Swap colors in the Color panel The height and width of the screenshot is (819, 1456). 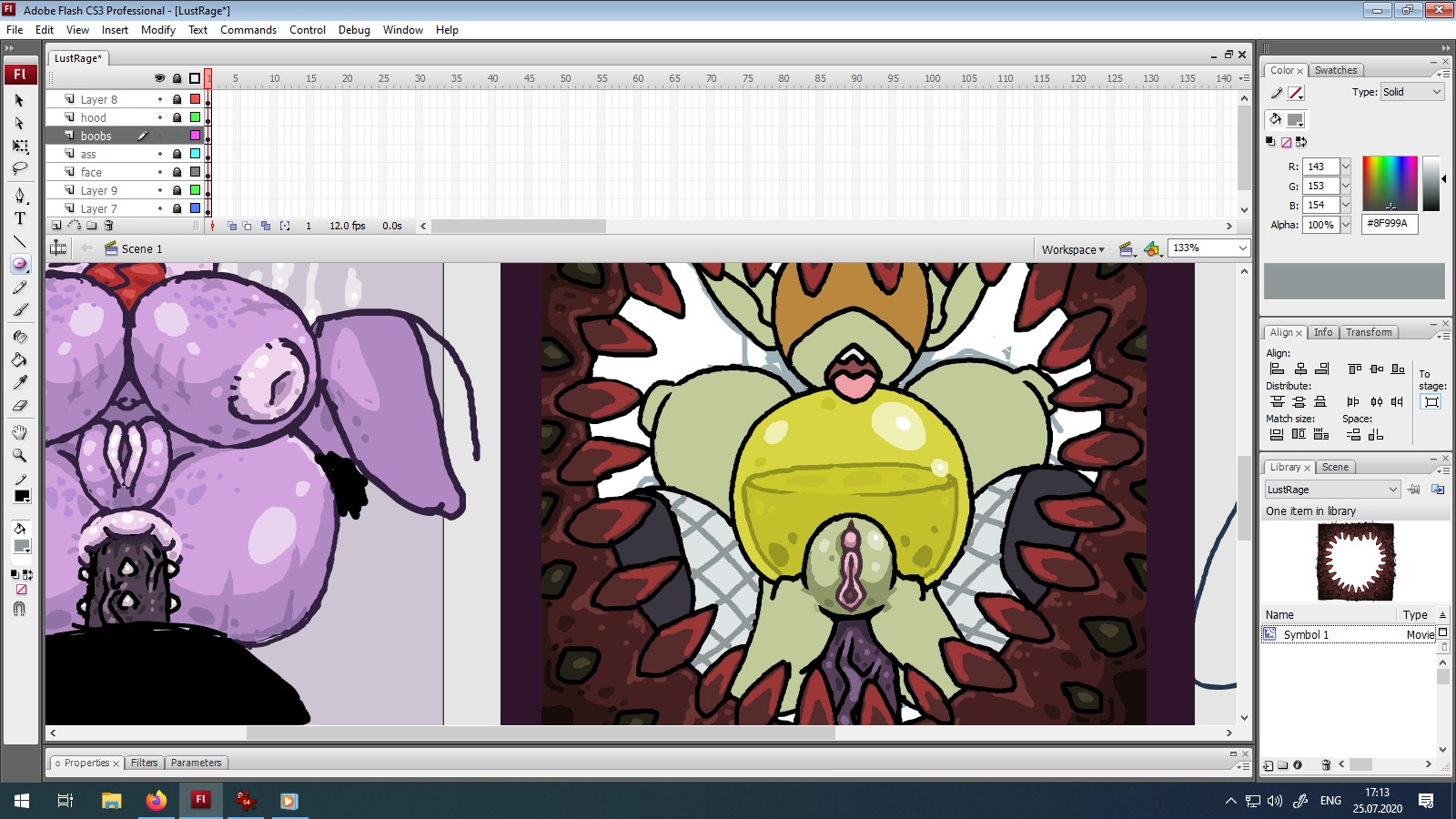[1301, 142]
